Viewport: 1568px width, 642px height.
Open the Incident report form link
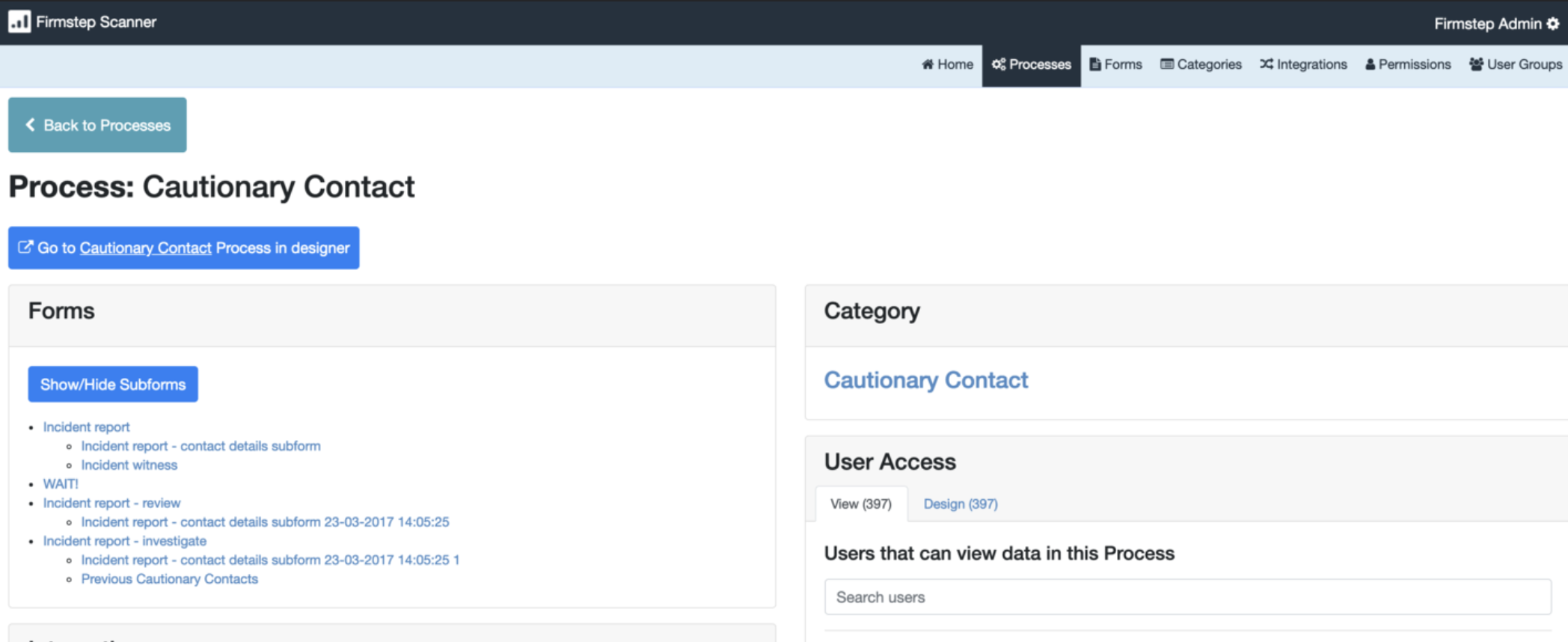[x=86, y=427]
